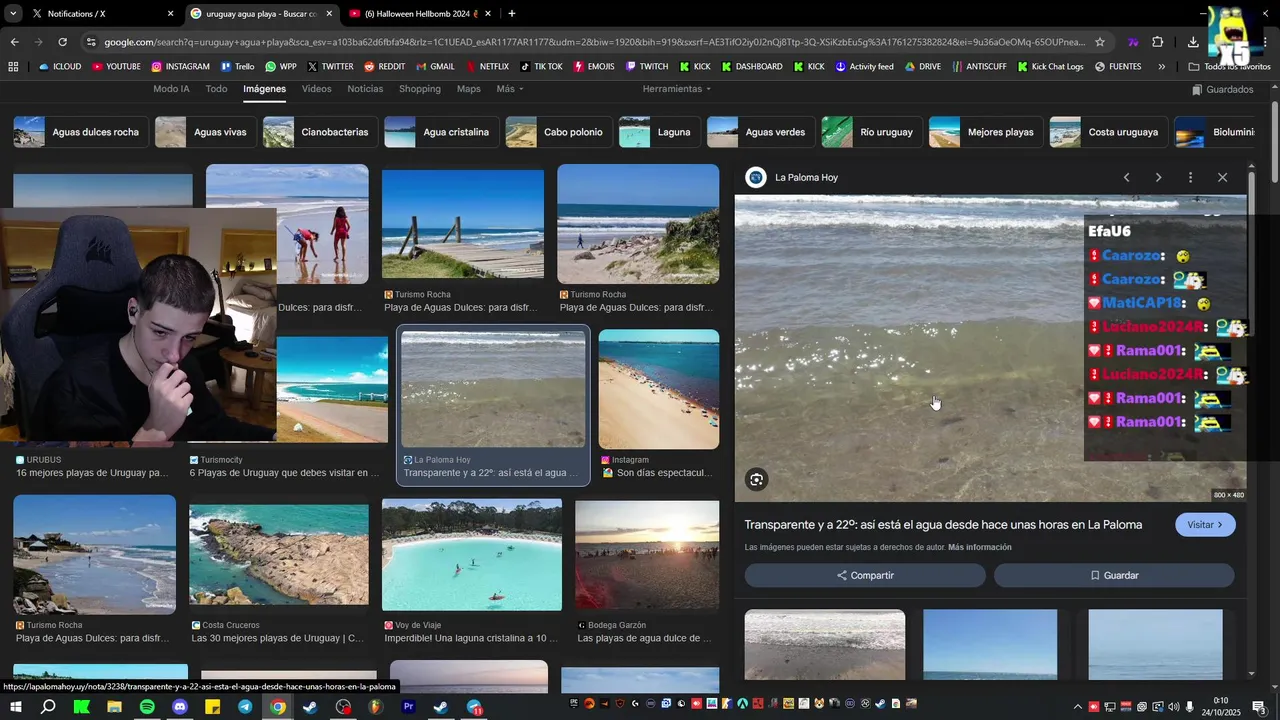Open the preview panel three-dot menu
1280x720 pixels.
1190,177
